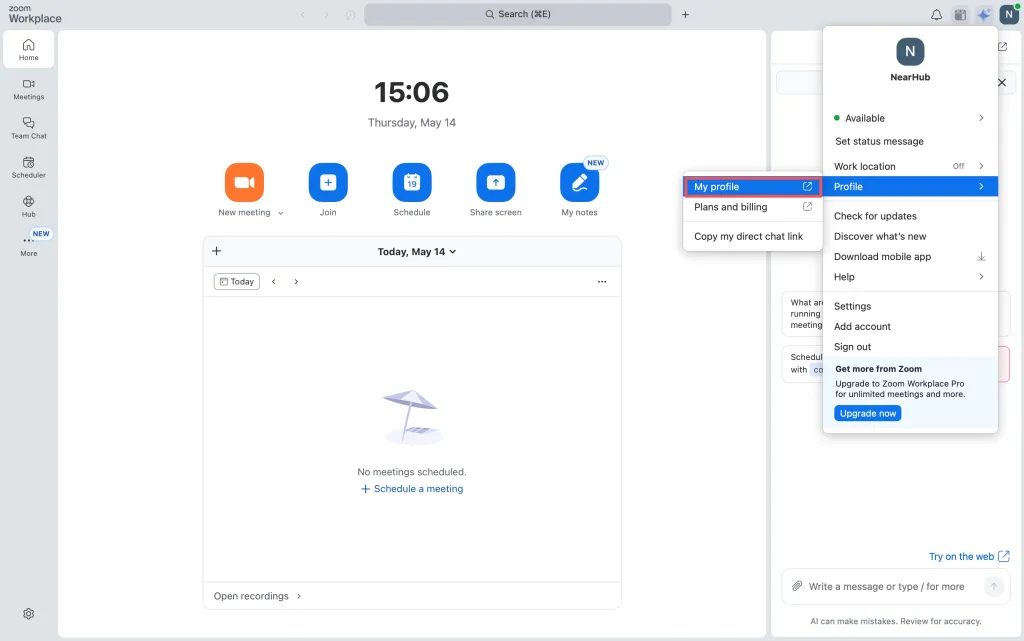Click the settings gear at bottom left
The image size is (1024, 641).
point(29,614)
